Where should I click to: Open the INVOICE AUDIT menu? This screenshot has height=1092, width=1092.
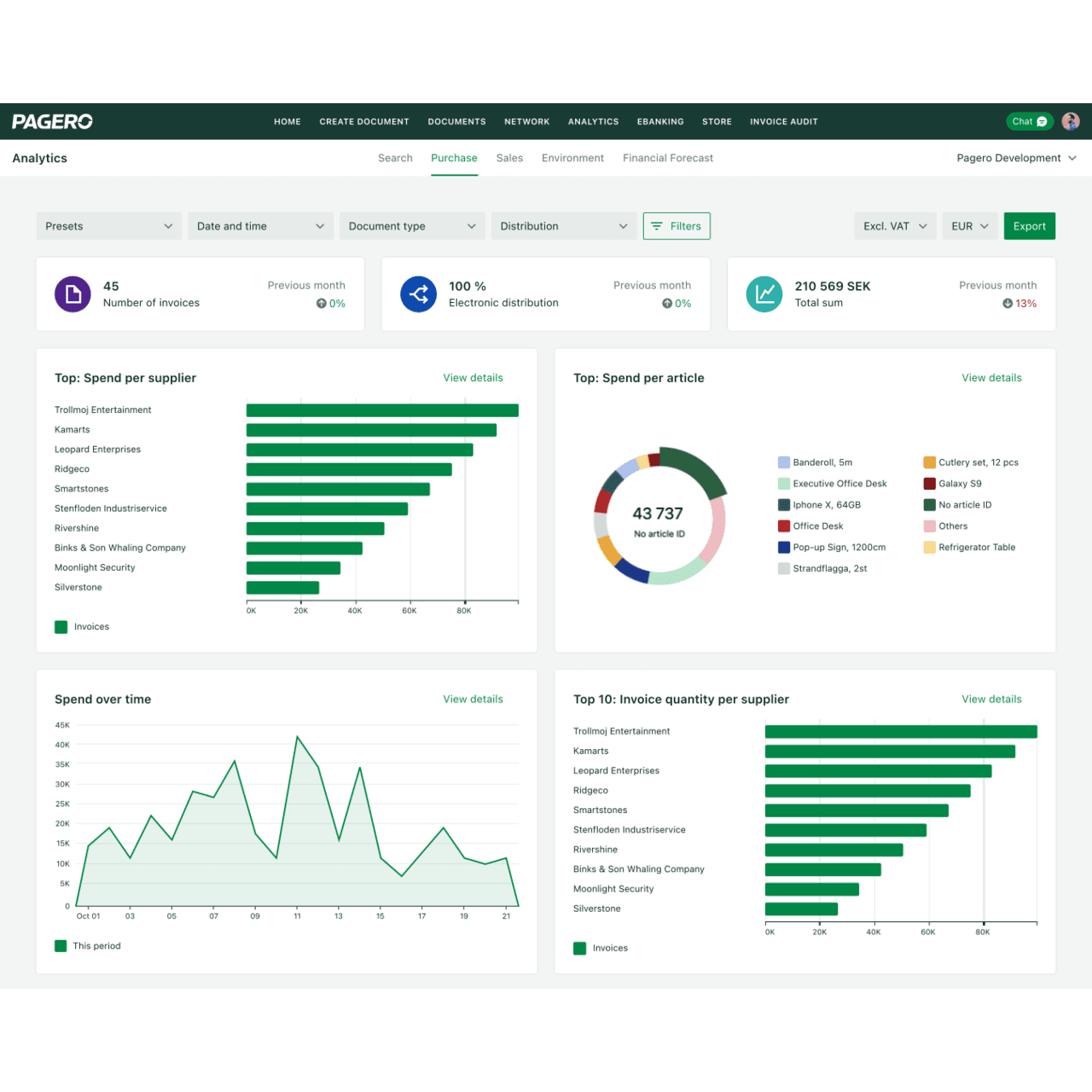coord(784,122)
